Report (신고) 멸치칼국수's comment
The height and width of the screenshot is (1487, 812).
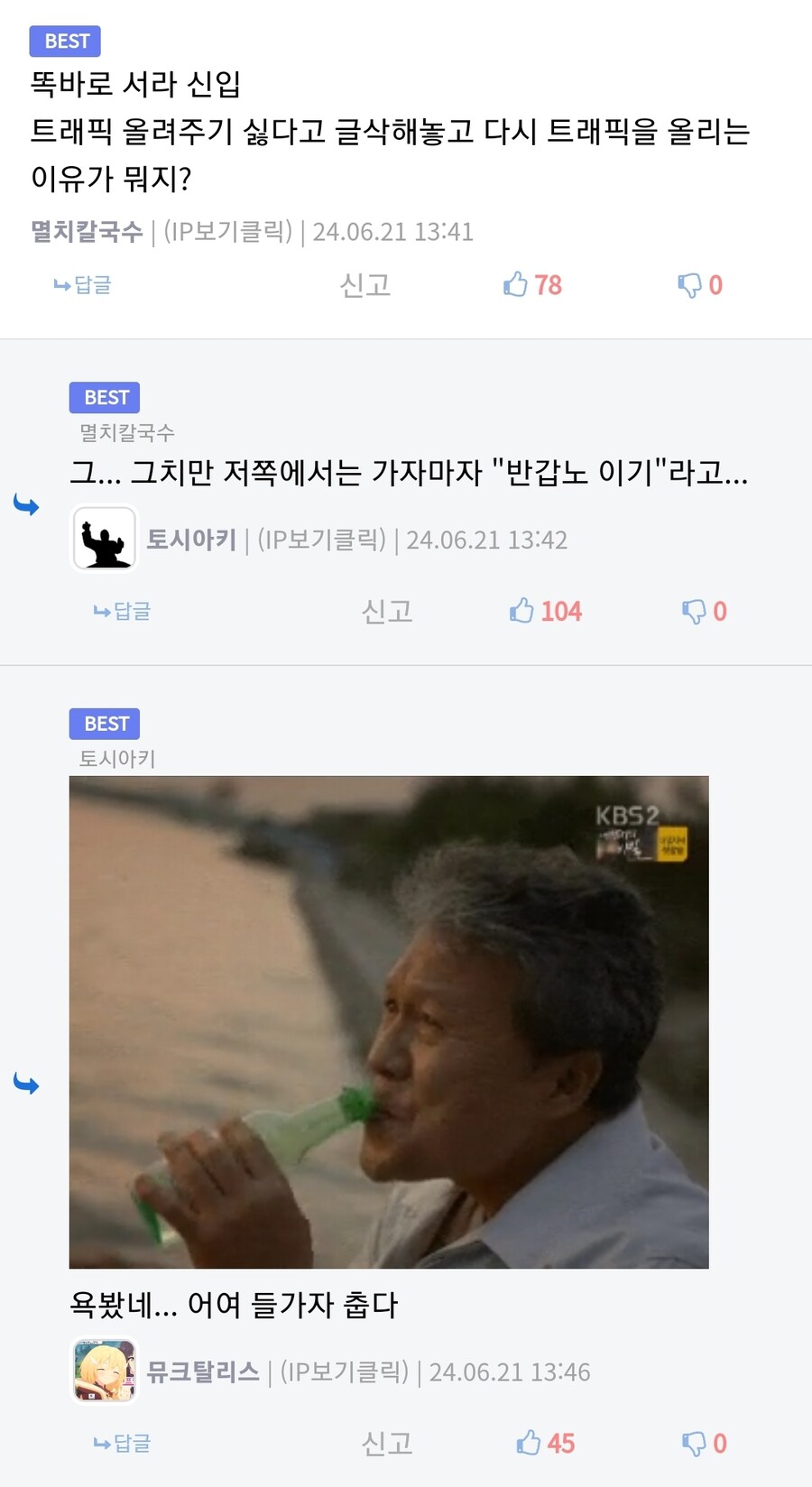(x=364, y=285)
